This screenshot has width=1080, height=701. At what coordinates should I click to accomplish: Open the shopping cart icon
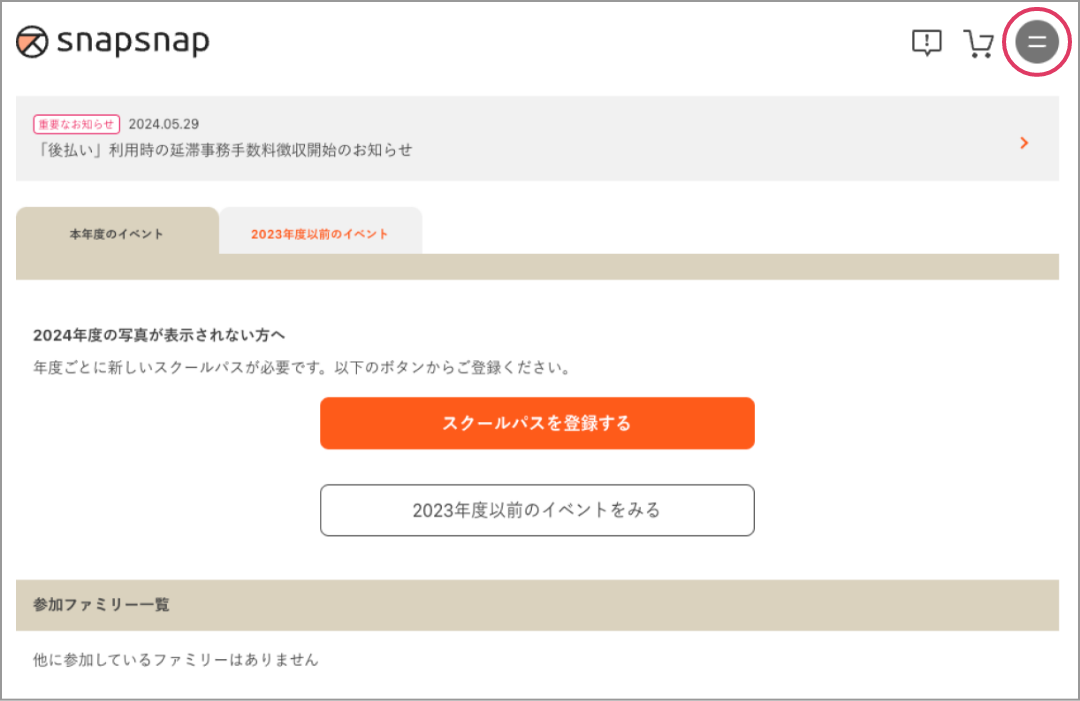click(977, 43)
